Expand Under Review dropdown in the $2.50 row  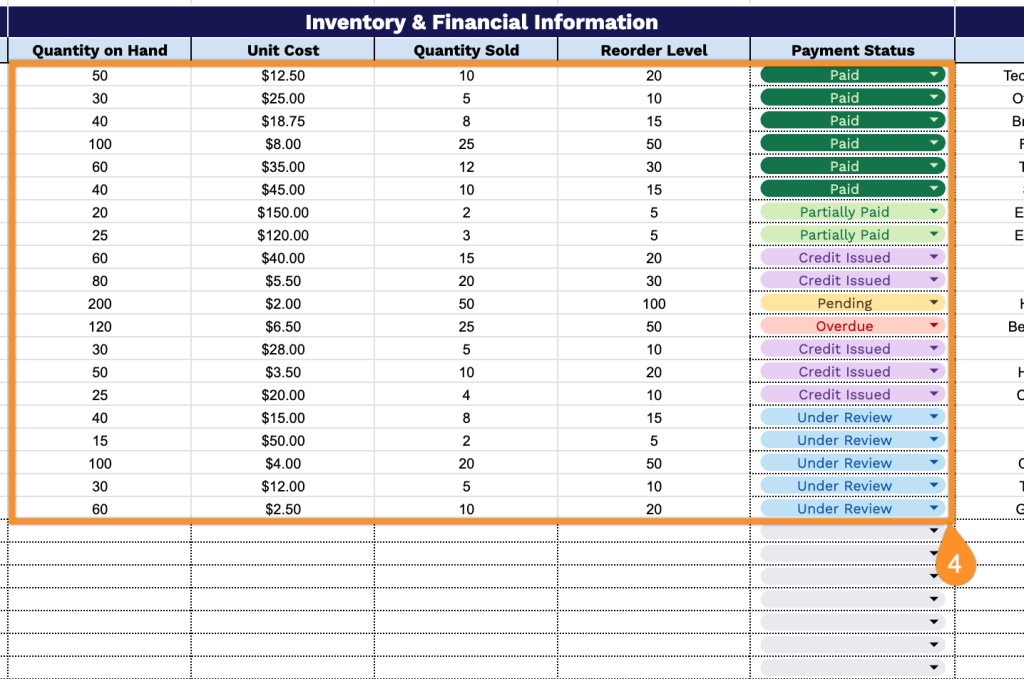pos(934,509)
